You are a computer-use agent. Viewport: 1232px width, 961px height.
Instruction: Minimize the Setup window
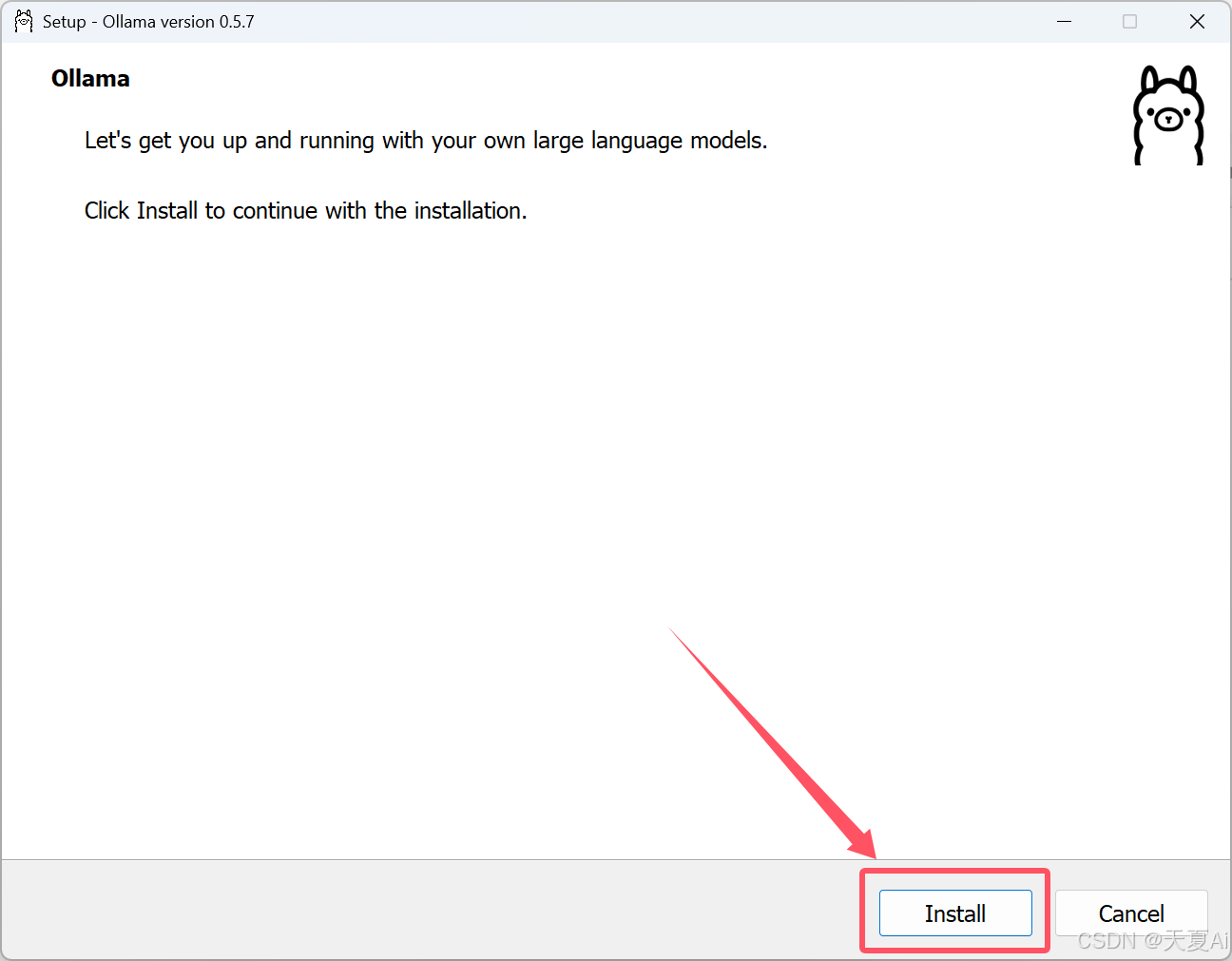[x=1065, y=21]
